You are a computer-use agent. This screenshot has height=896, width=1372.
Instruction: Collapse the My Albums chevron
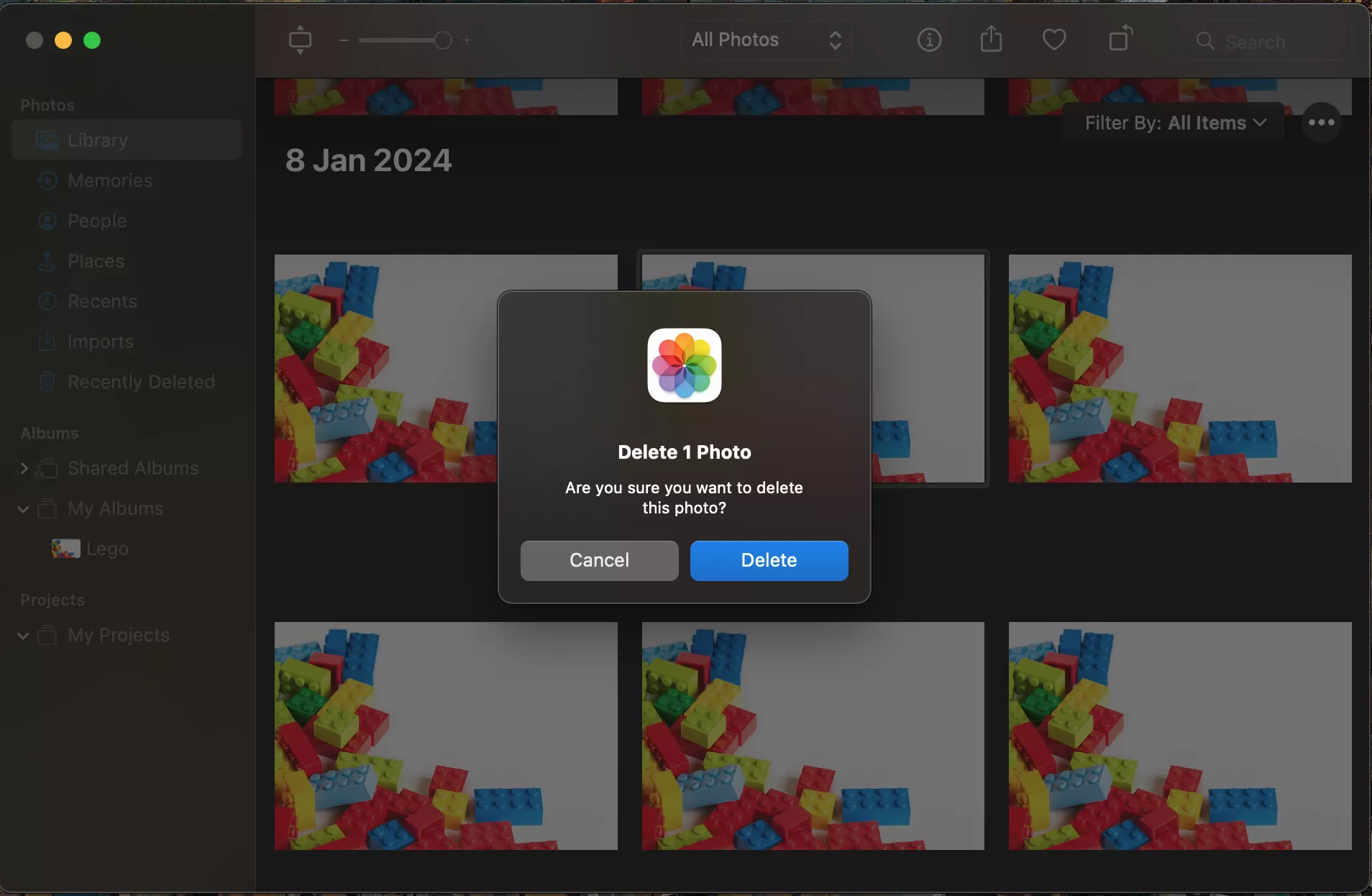24,509
